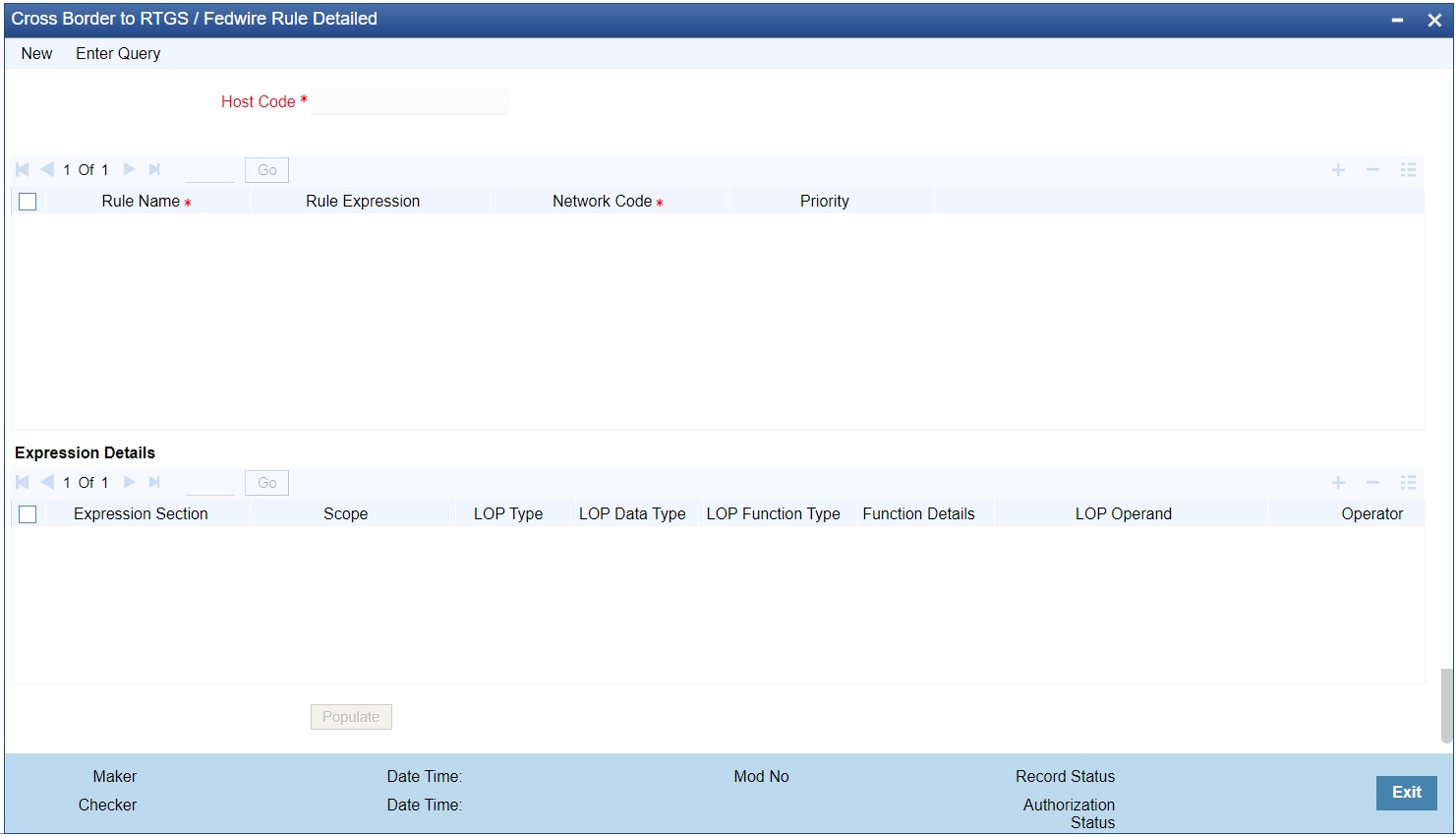Image resolution: width=1456 pixels, height=837 pixels.
Task: Click the Priority column header
Action: pos(824,201)
